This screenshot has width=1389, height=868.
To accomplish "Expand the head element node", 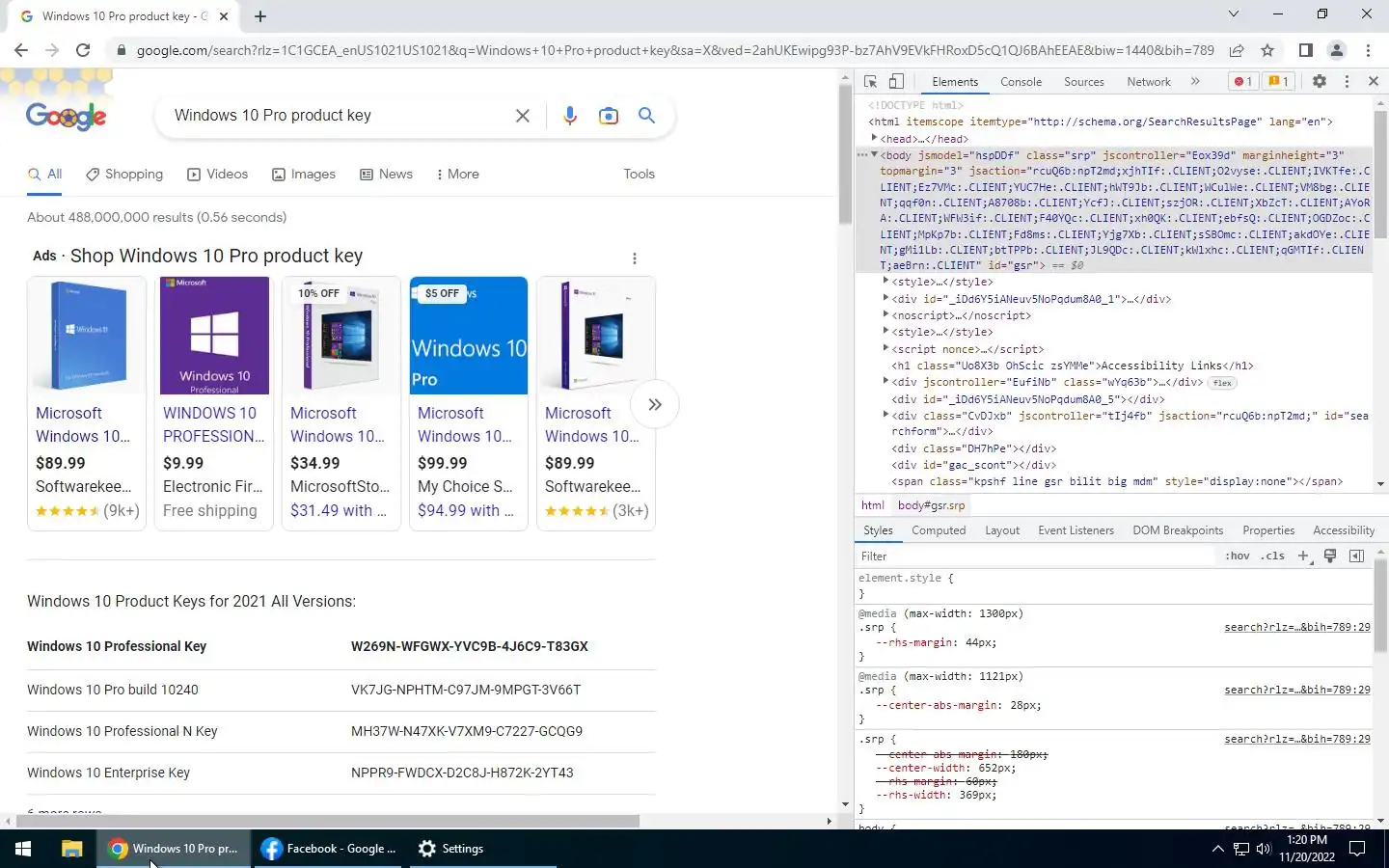I will 874,138.
